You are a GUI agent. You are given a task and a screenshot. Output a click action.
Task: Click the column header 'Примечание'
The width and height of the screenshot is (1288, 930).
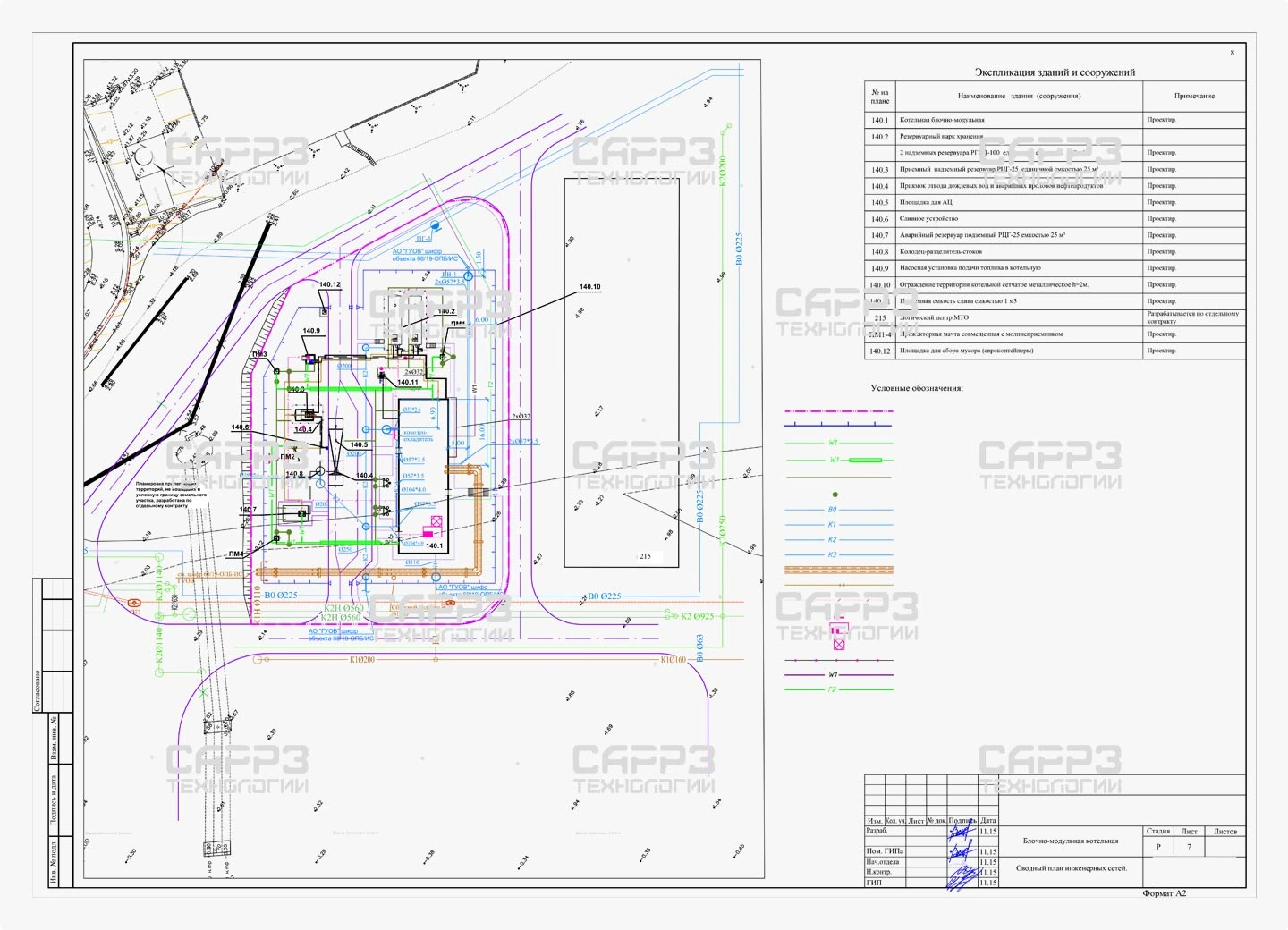coord(1194,96)
